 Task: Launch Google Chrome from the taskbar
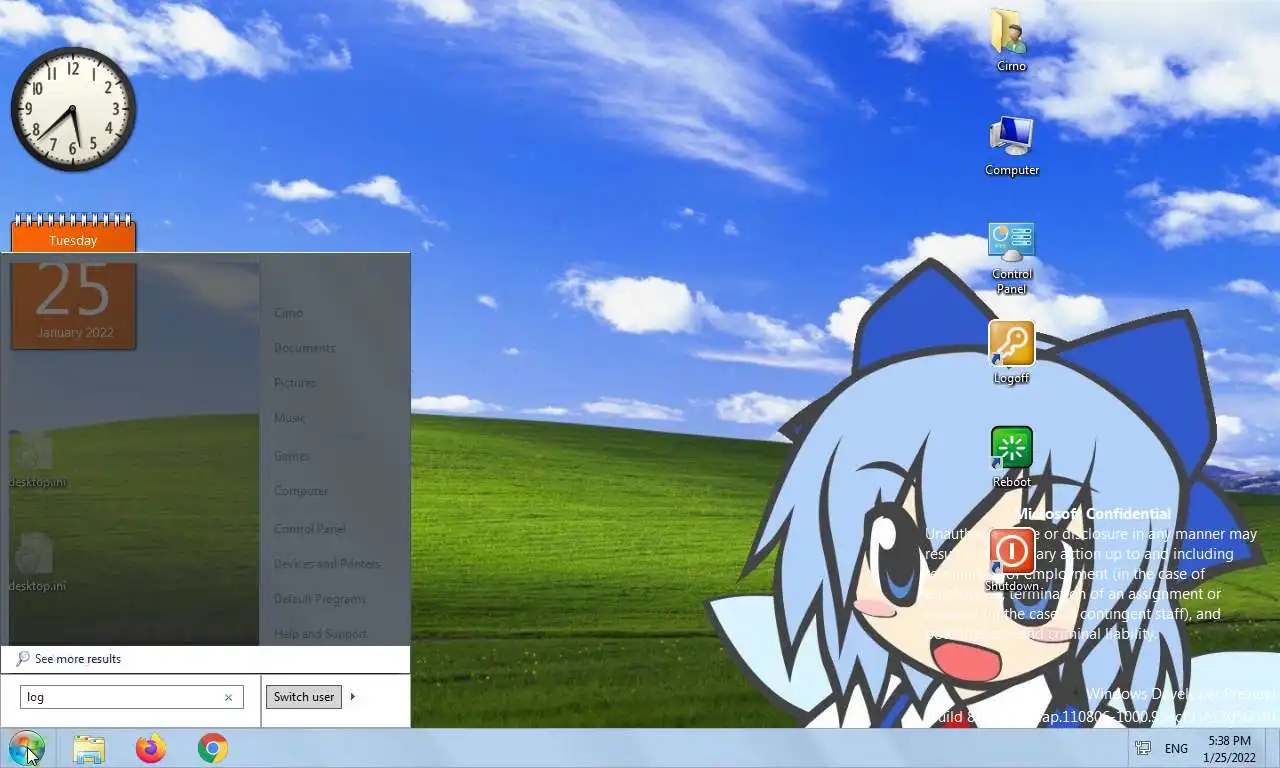[x=212, y=748]
